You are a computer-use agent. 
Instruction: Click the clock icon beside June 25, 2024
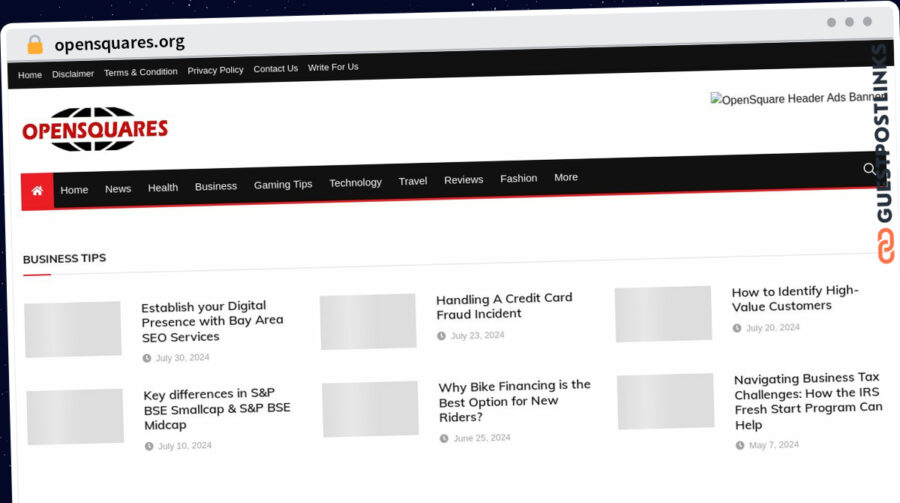pyautogui.click(x=444, y=439)
